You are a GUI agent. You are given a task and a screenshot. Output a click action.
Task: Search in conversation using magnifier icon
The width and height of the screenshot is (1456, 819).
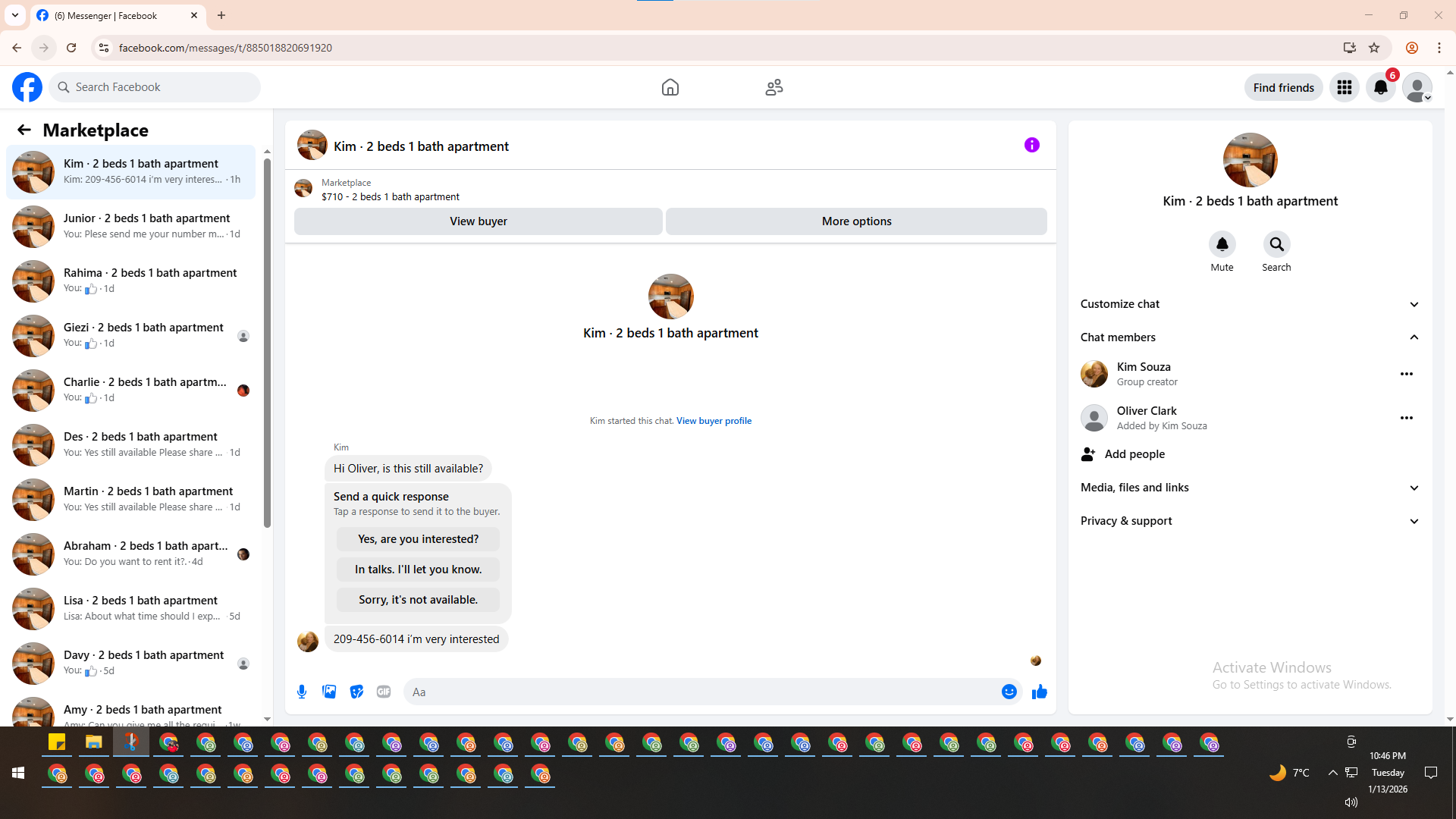(1276, 244)
